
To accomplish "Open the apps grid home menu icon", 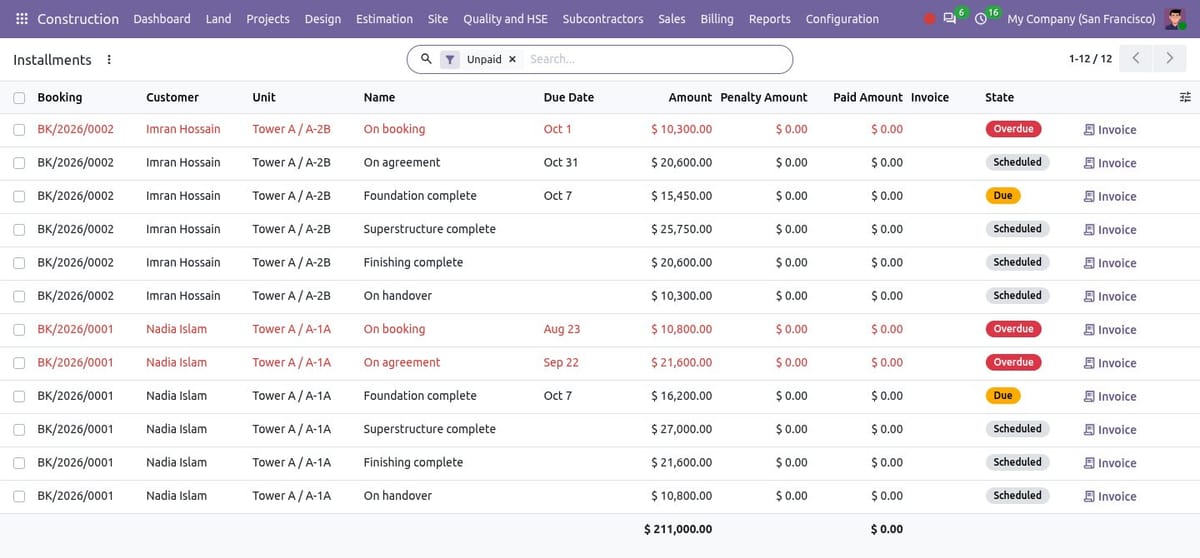I will [22, 19].
